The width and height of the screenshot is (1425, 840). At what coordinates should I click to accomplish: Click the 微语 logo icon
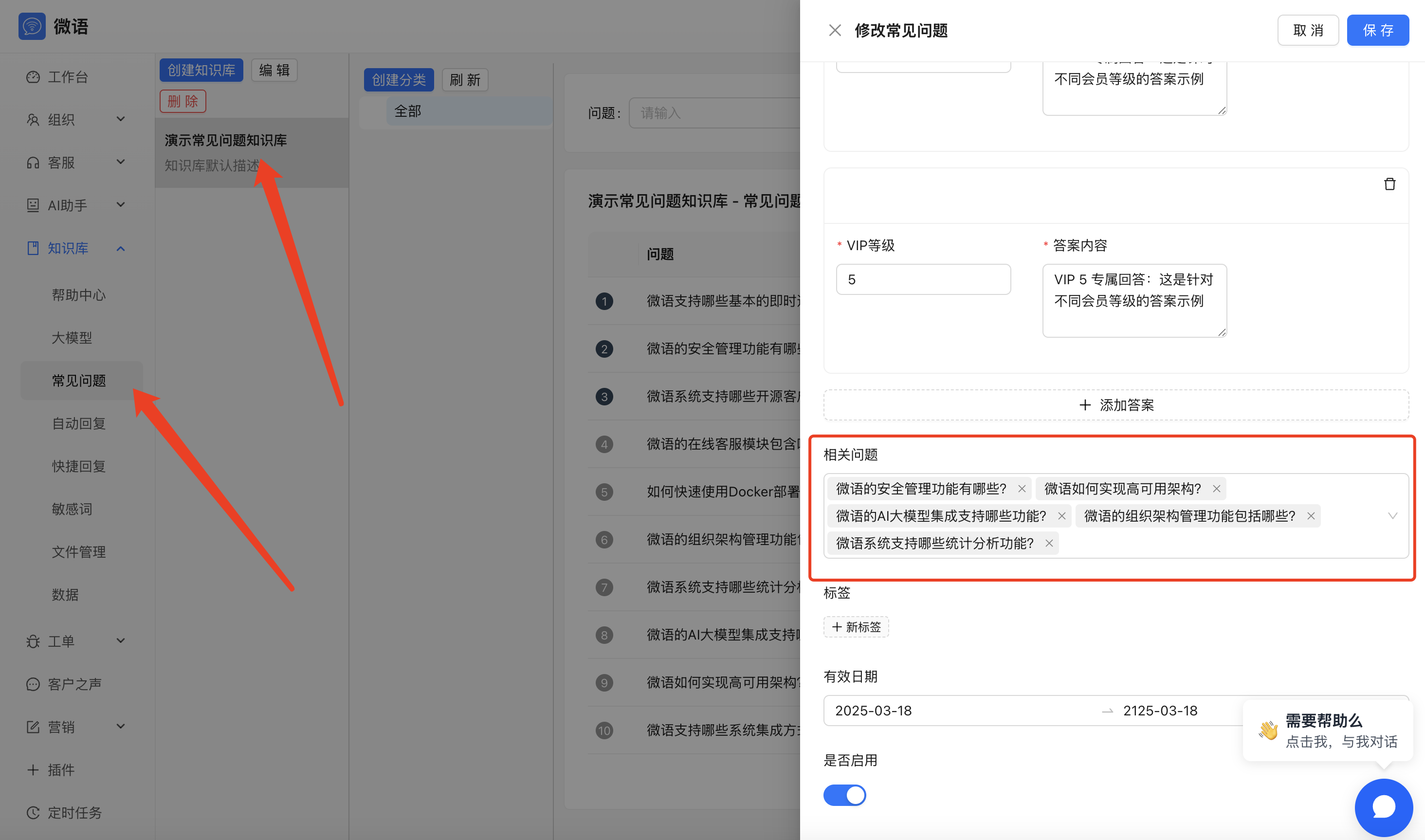32,26
